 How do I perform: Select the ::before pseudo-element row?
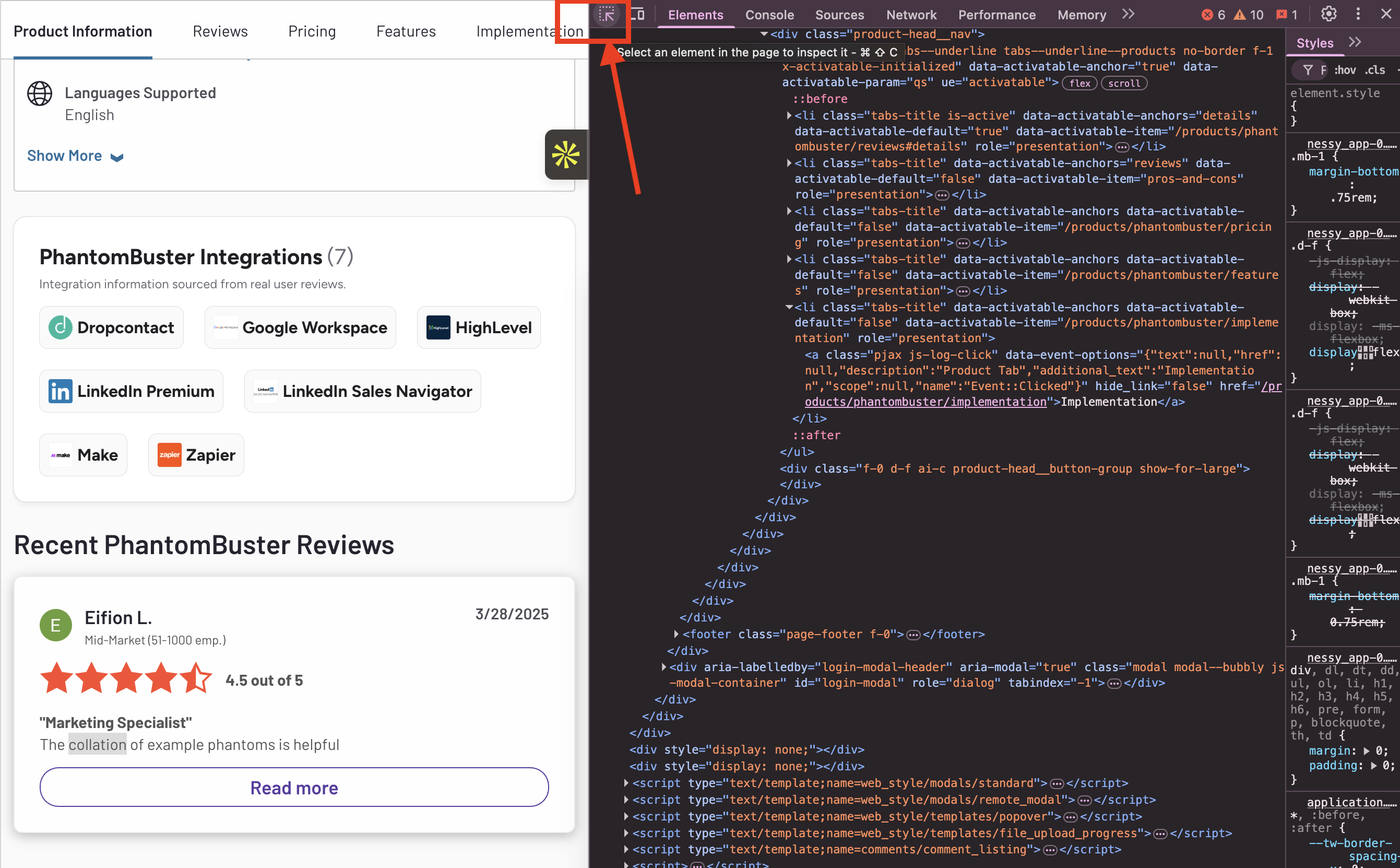pos(820,99)
